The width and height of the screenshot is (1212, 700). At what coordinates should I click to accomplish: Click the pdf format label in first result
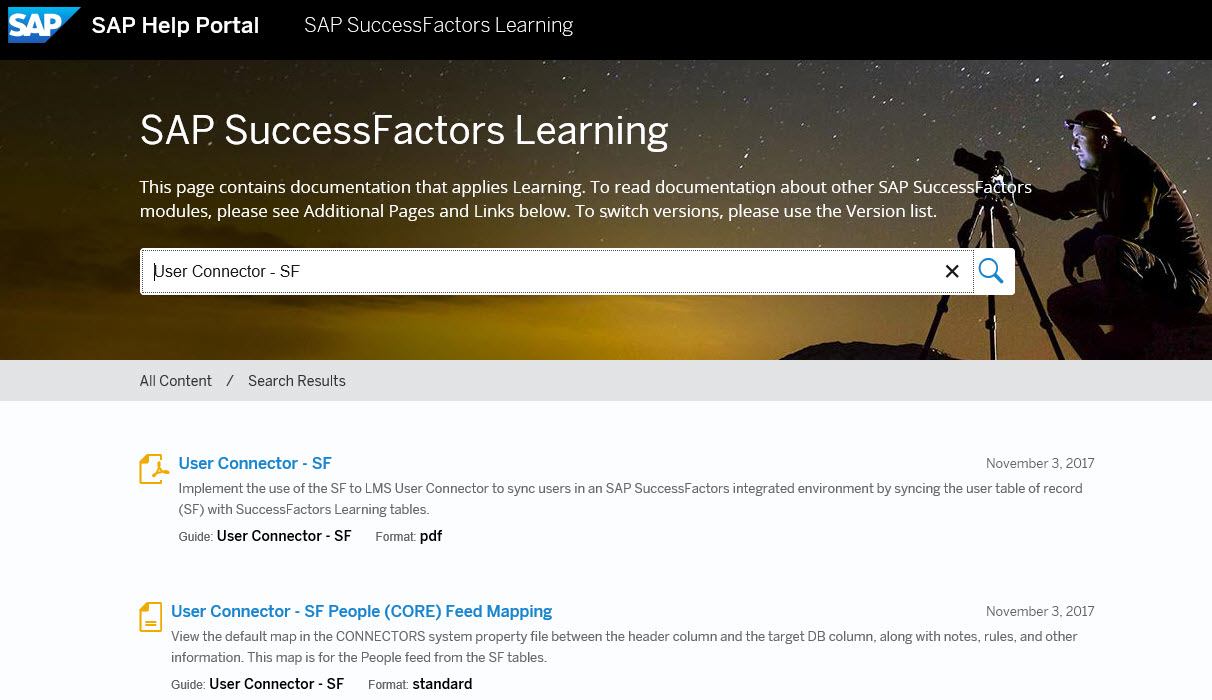point(431,536)
